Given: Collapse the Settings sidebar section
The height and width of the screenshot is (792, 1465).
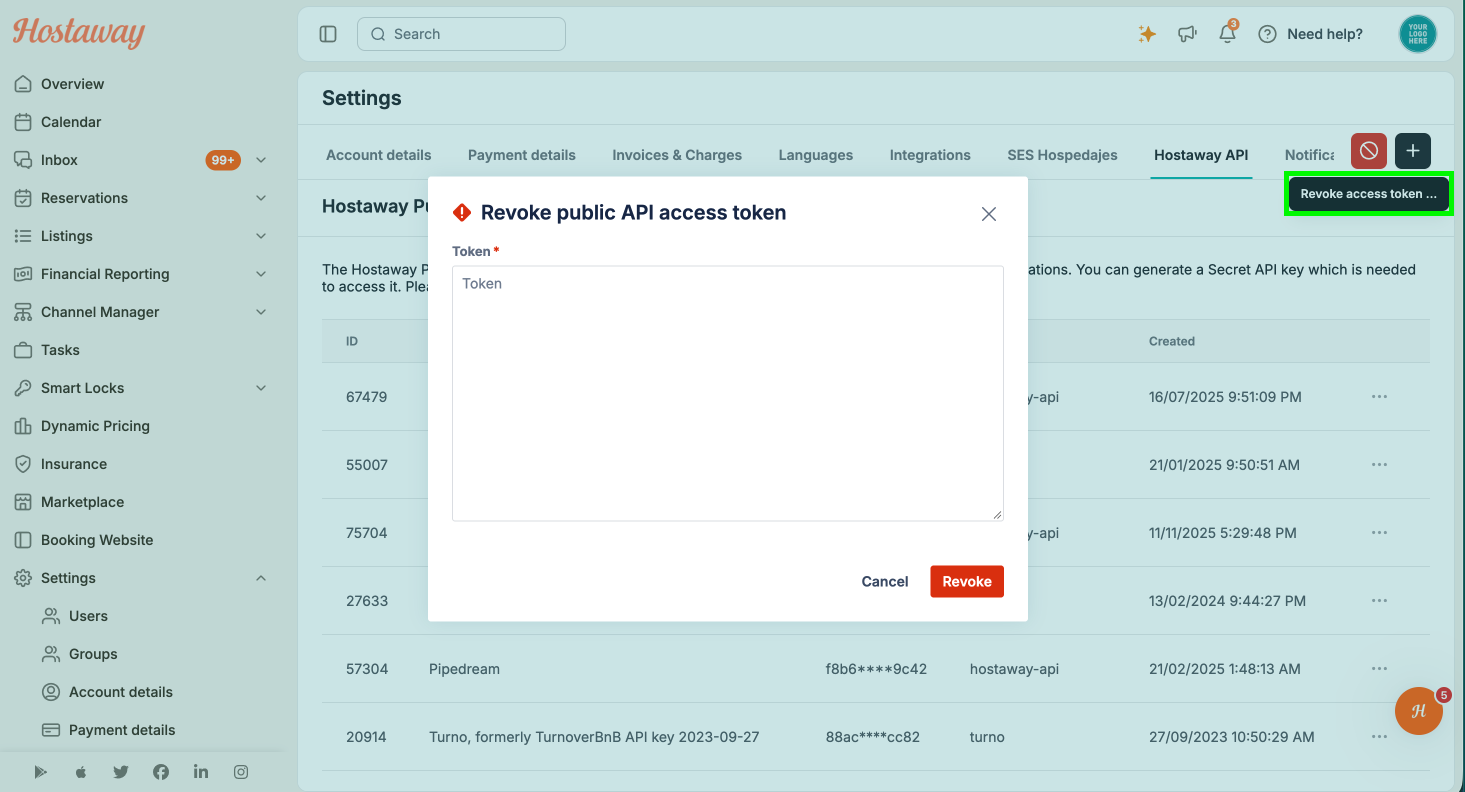Looking at the screenshot, I should (x=261, y=578).
